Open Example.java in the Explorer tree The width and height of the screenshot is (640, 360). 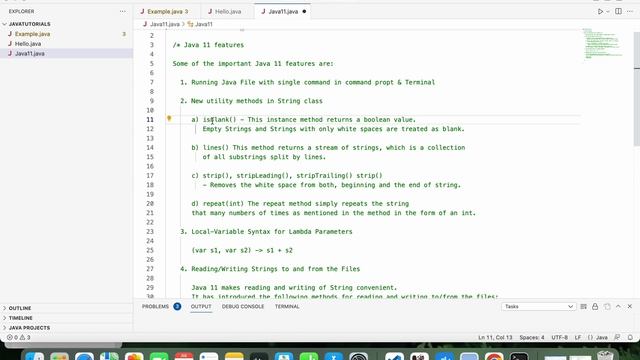tap(67, 34)
